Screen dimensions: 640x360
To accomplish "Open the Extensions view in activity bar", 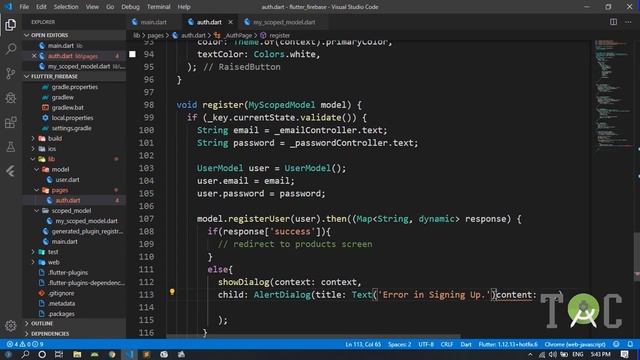I will click(x=11, y=122).
